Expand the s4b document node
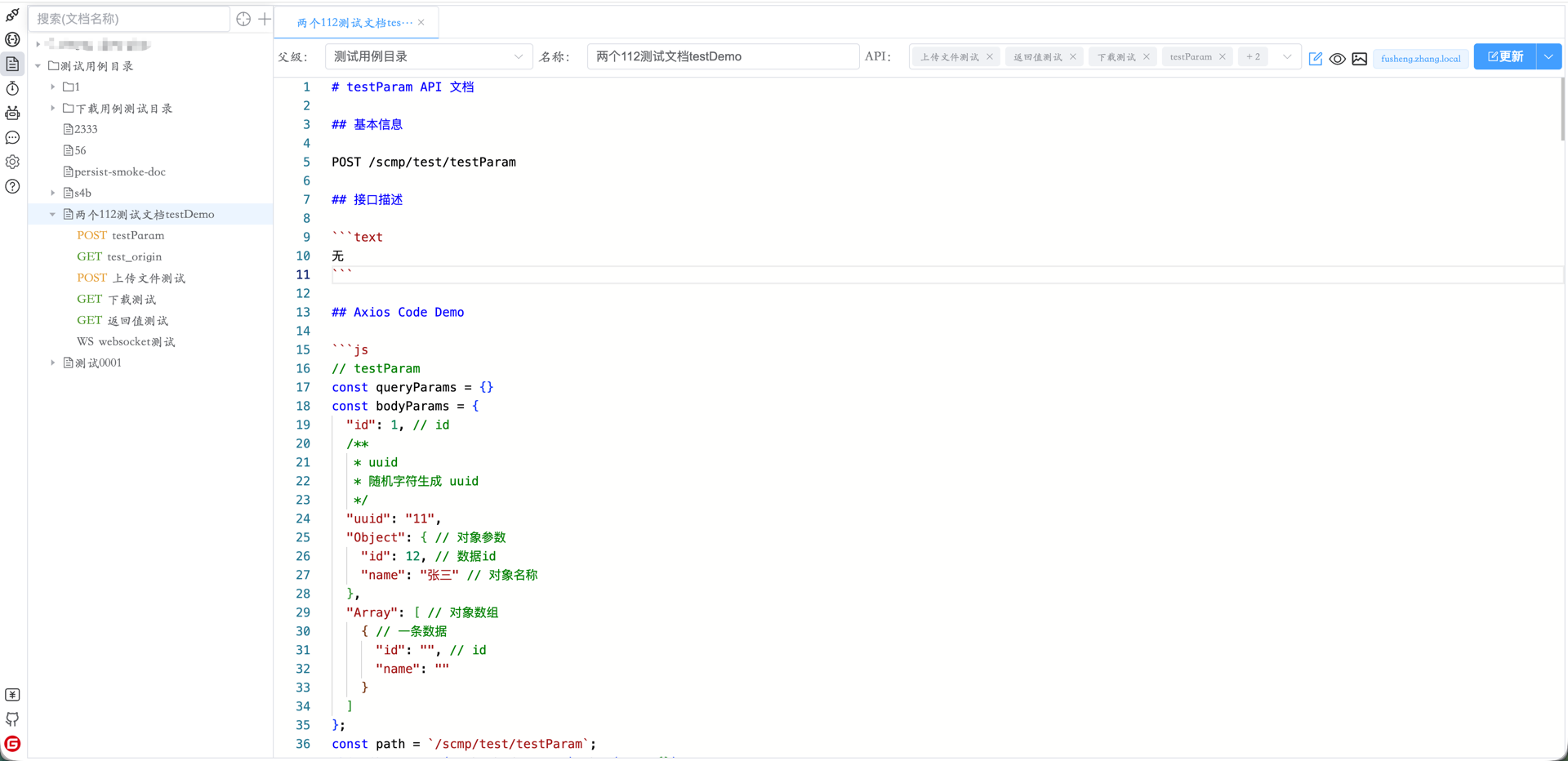 tap(53, 193)
